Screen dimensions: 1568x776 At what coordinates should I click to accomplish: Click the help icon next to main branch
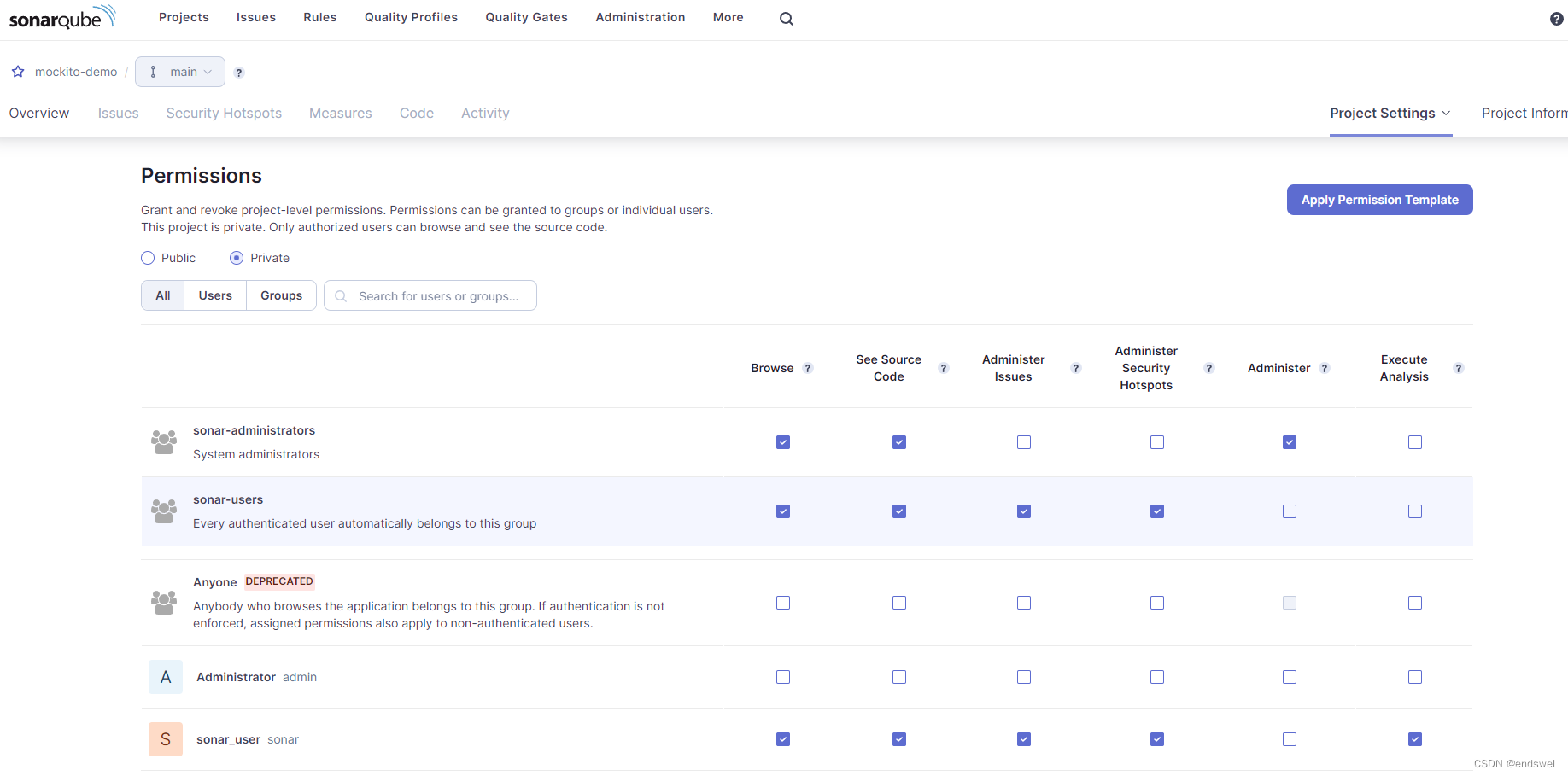[x=239, y=73]
